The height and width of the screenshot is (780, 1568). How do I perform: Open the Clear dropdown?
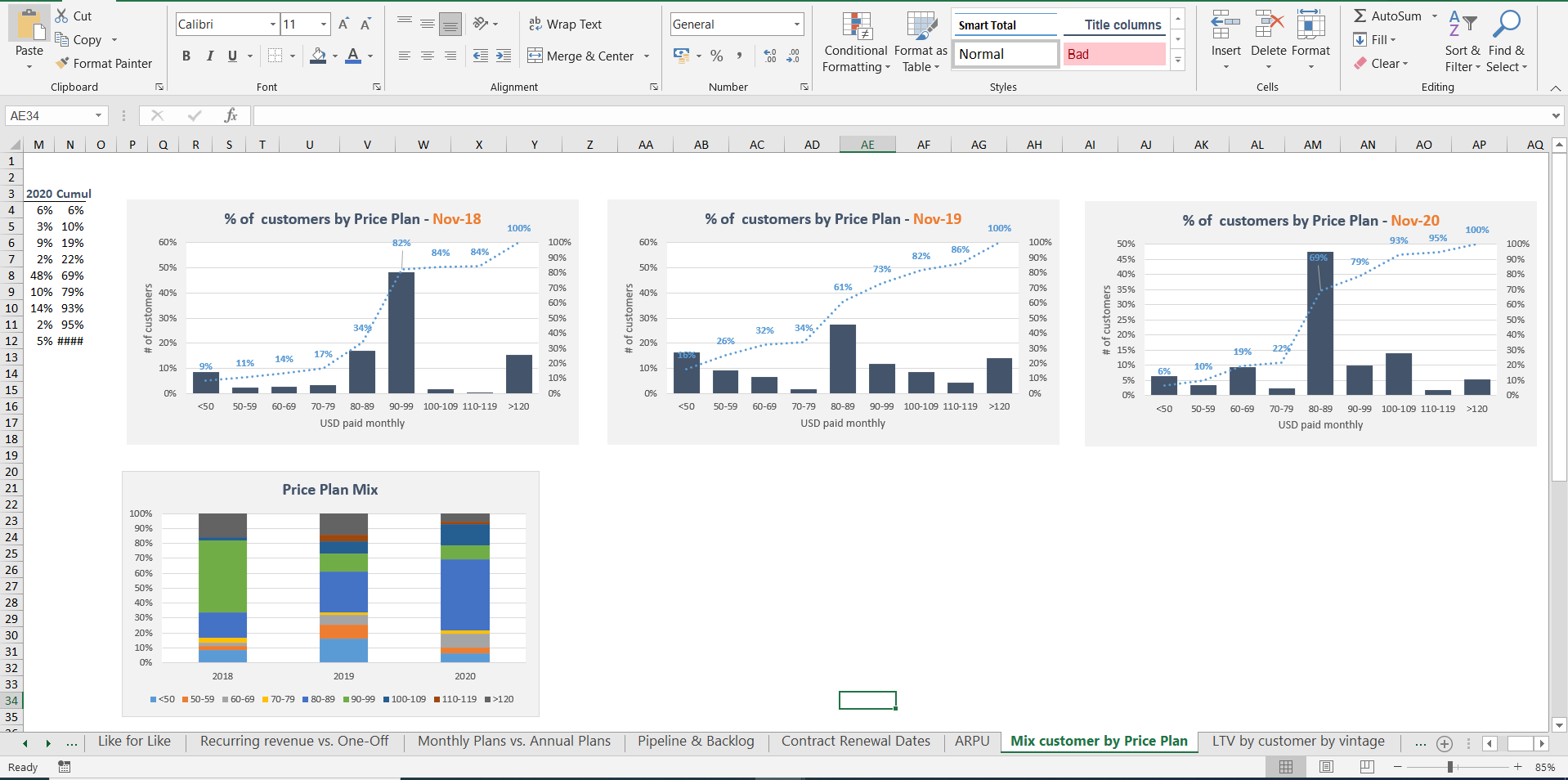click(1382, 63)
